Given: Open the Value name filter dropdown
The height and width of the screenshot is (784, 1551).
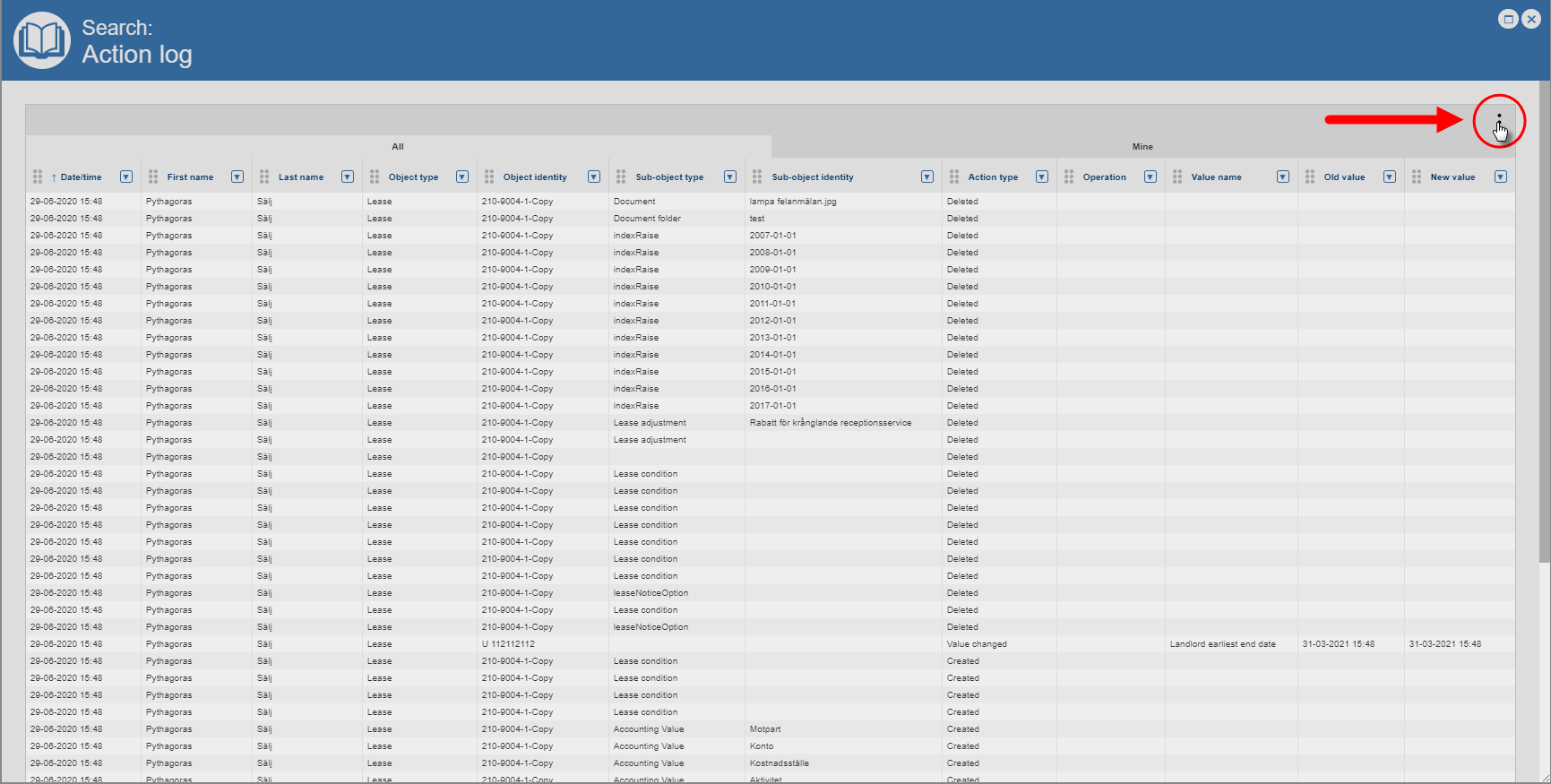Looking at the screenshot, I should [x=1283, y=177].
